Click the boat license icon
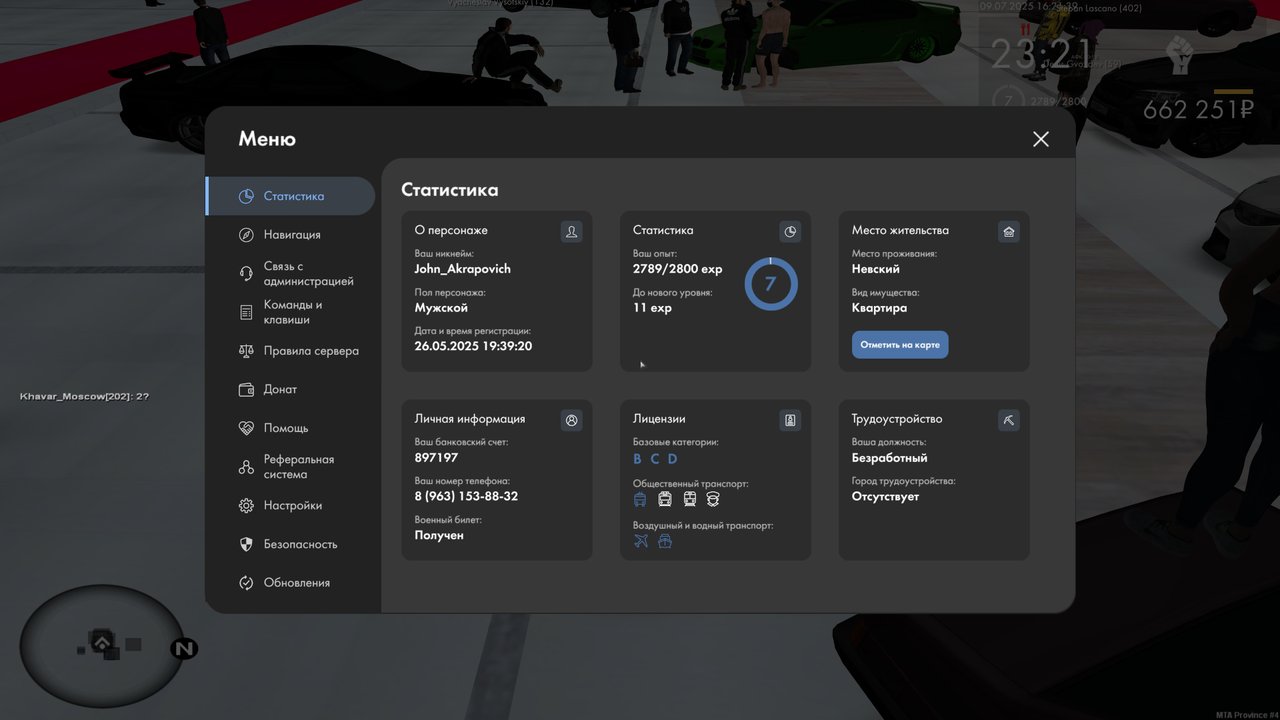Screen dimensions: 1280x720 tap(665, 541)
